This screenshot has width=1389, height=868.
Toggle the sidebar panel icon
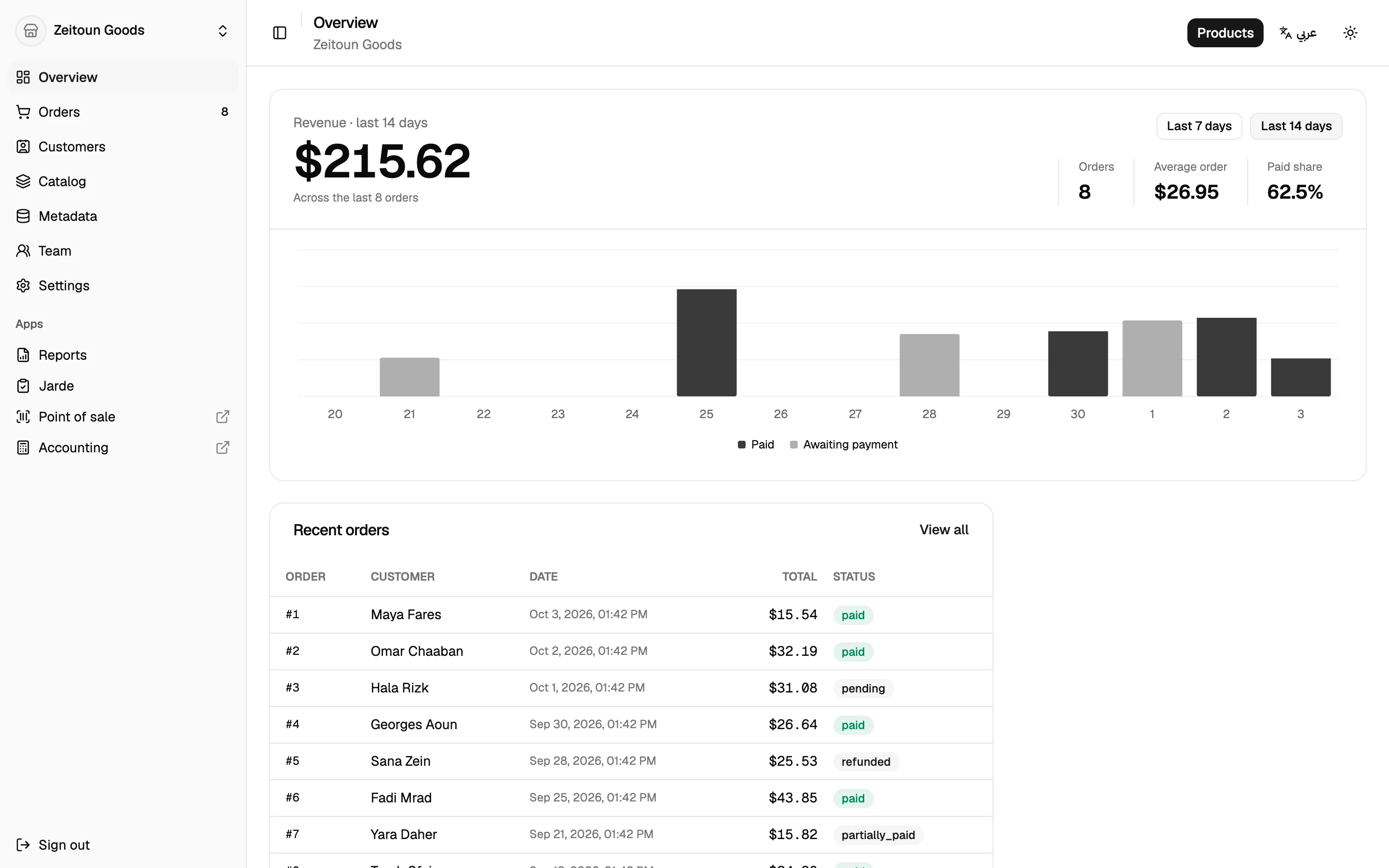[x=280, y=33]
